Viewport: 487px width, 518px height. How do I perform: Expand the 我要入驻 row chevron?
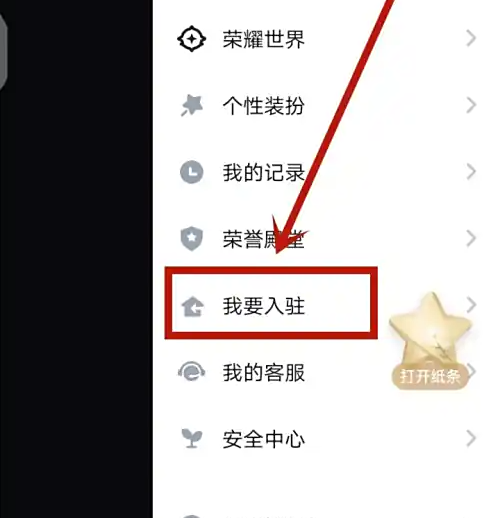[x=471, y=305]
